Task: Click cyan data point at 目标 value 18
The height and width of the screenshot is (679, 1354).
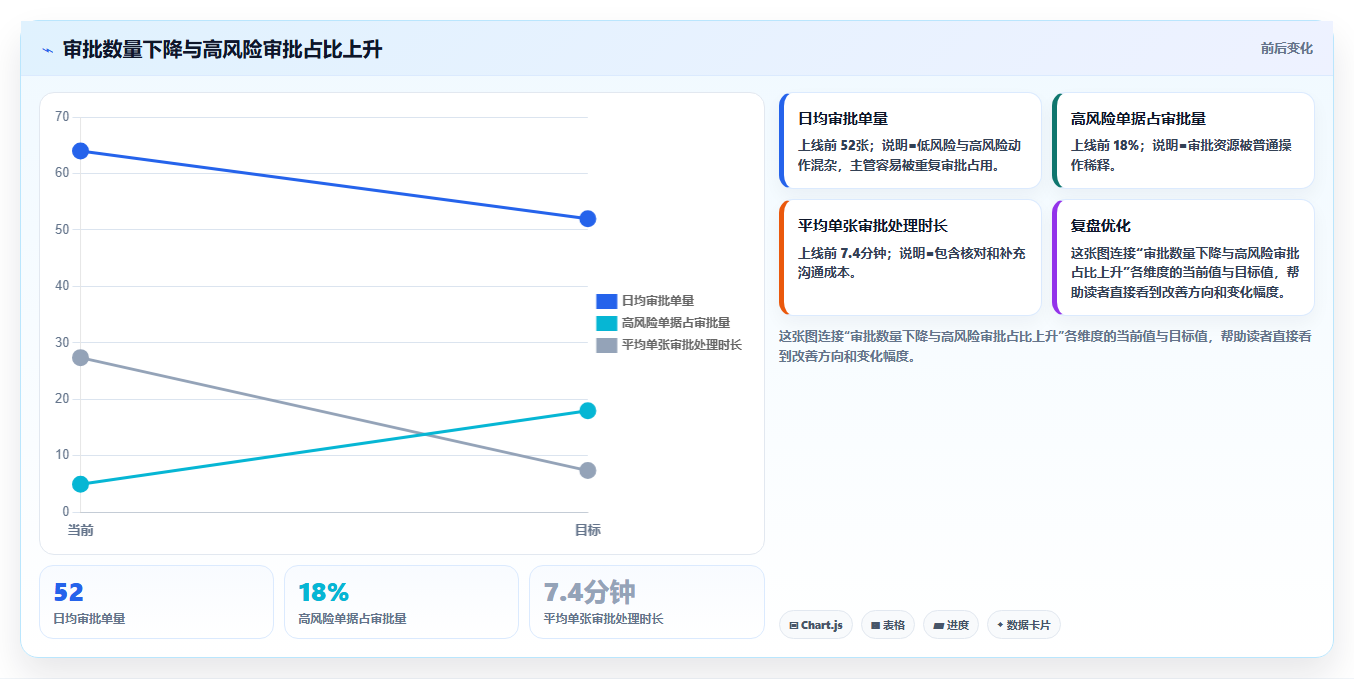Action: pyautogui.click(x=588, y=411)
